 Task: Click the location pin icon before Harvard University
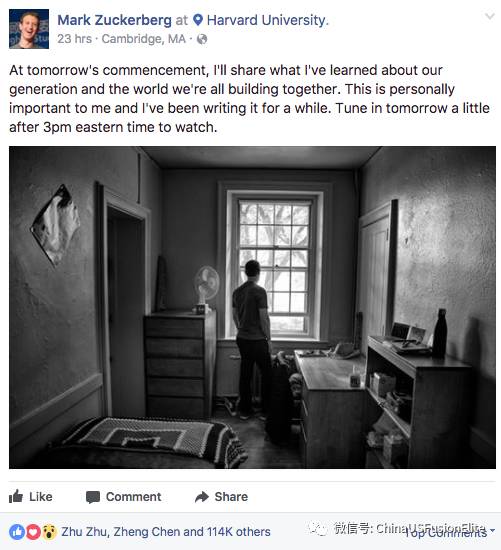click(198, 20)
